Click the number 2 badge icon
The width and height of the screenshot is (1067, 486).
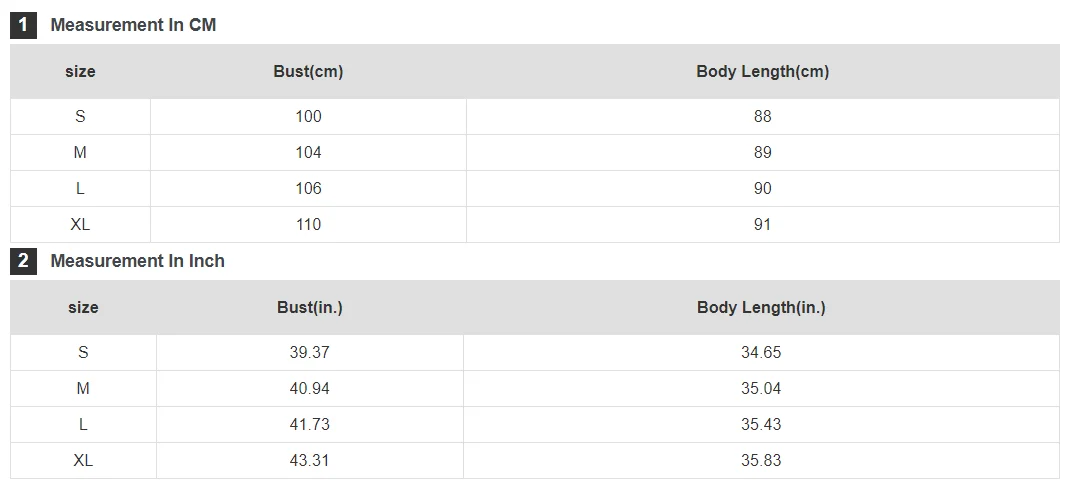click(x=23, y=261)
